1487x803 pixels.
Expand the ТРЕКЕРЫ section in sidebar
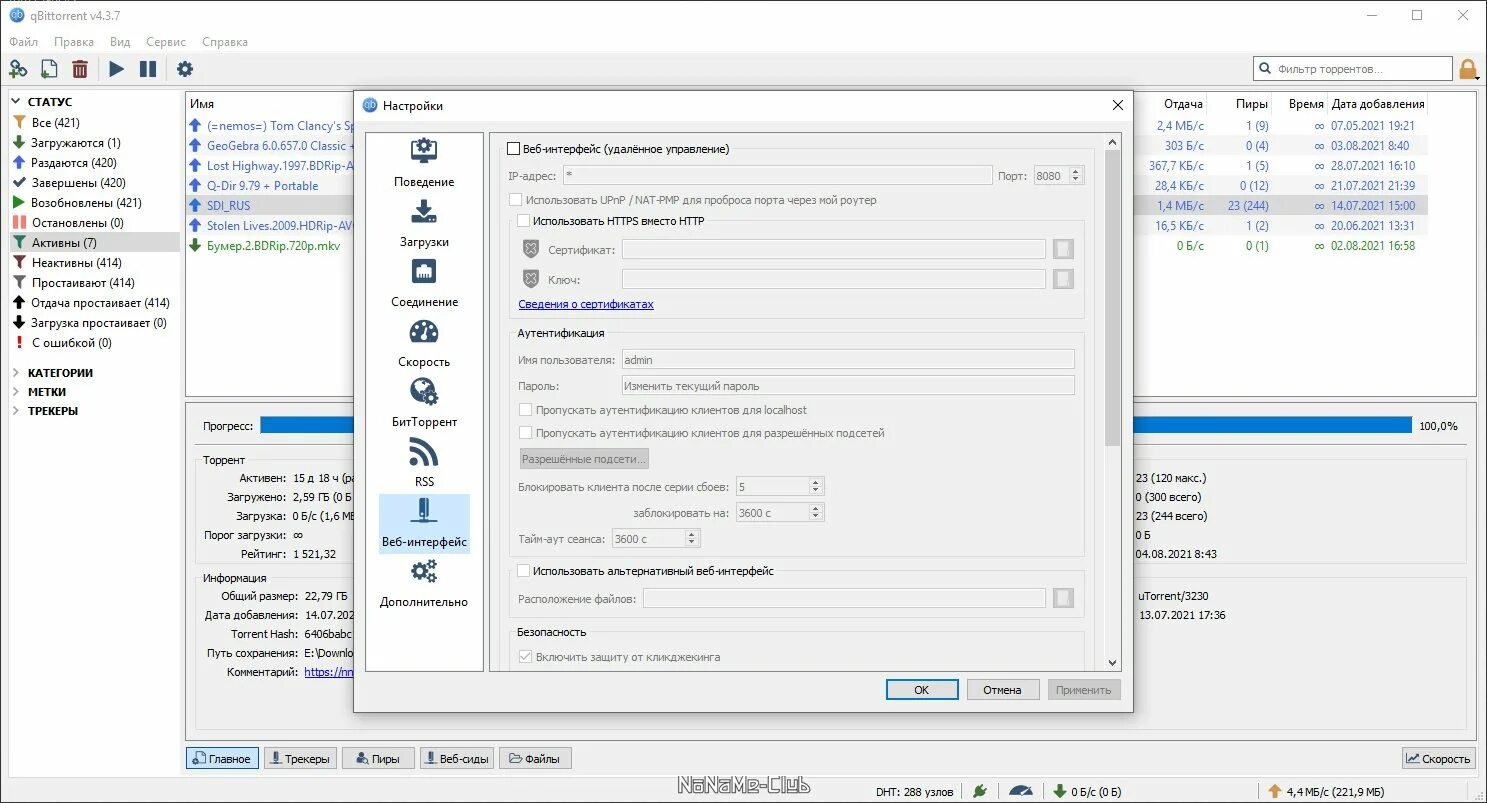(x=17, y=411)
